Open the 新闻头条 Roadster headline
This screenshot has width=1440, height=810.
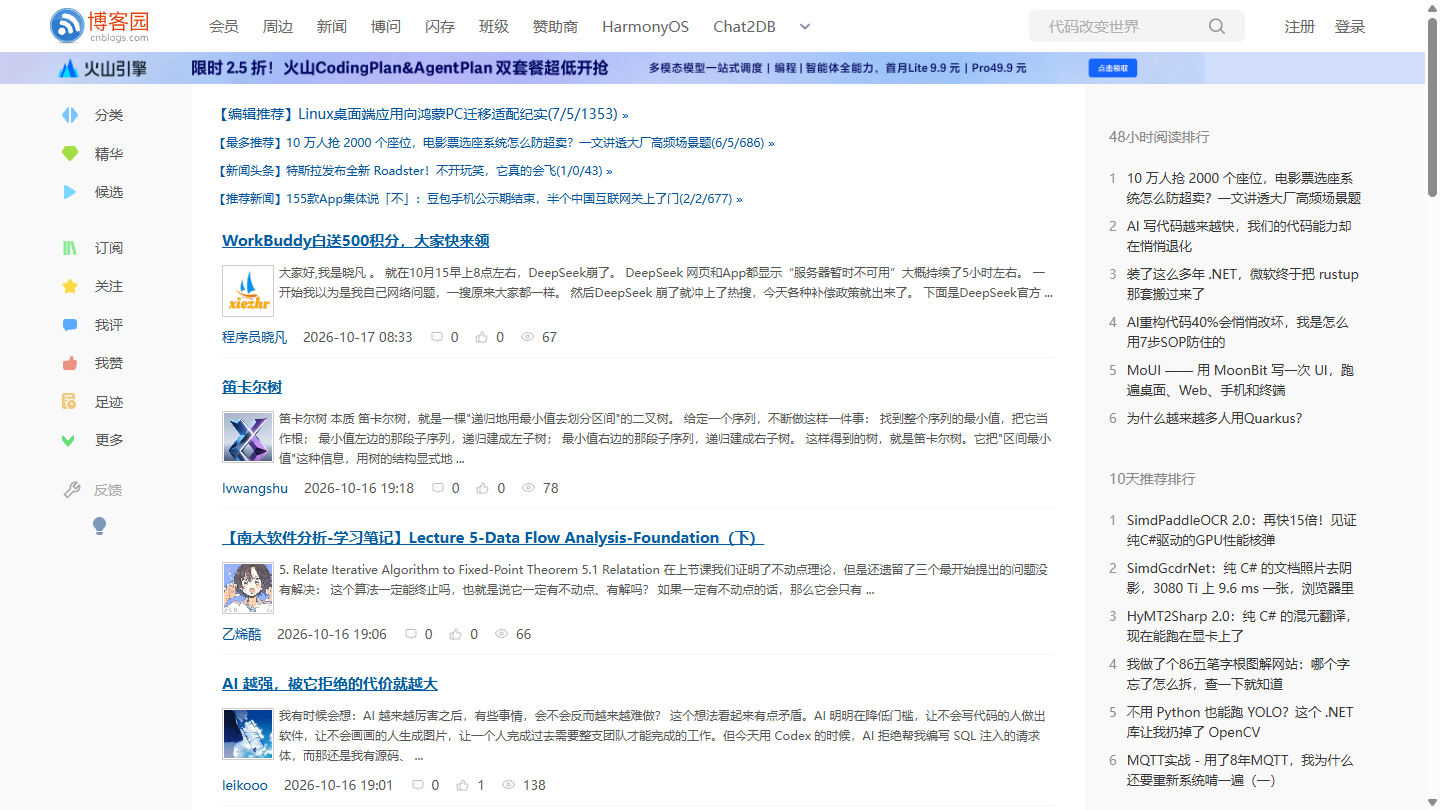pyautogui.click(x=415, y=171)
